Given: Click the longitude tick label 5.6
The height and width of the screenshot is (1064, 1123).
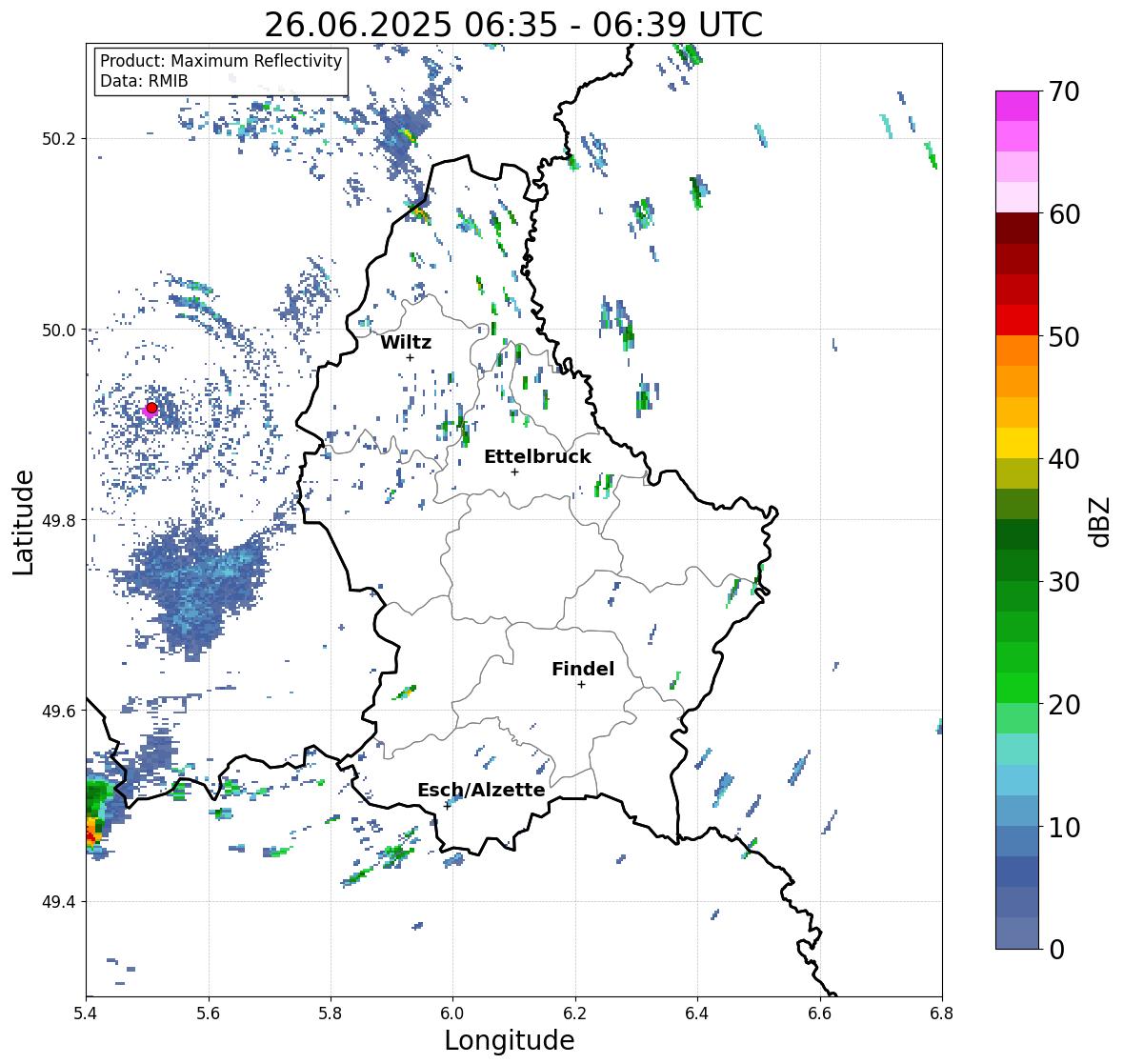Looking at the screenshot, I should (209, 1014).
